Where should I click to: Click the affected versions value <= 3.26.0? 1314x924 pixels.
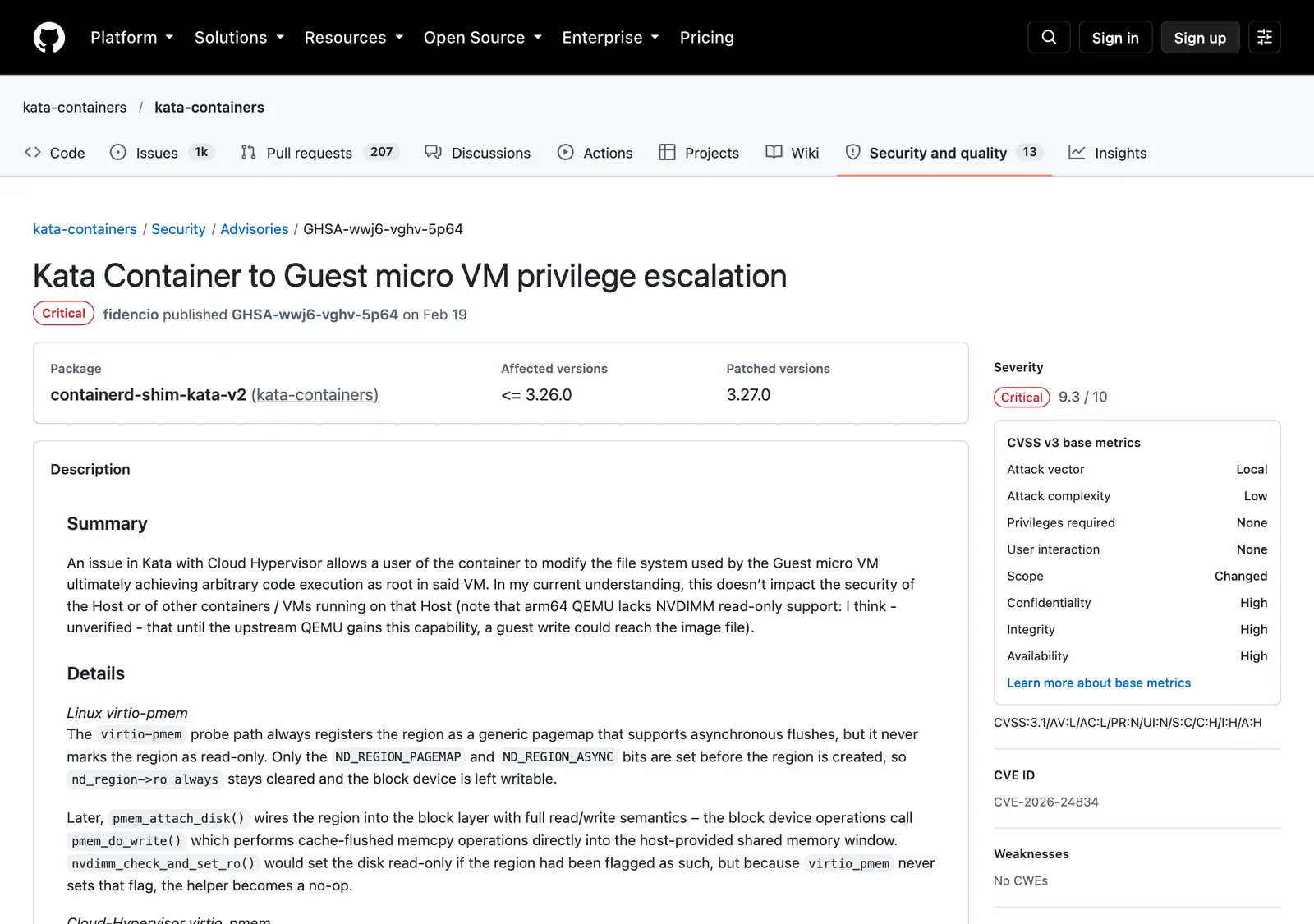click(x=536, y=395)
